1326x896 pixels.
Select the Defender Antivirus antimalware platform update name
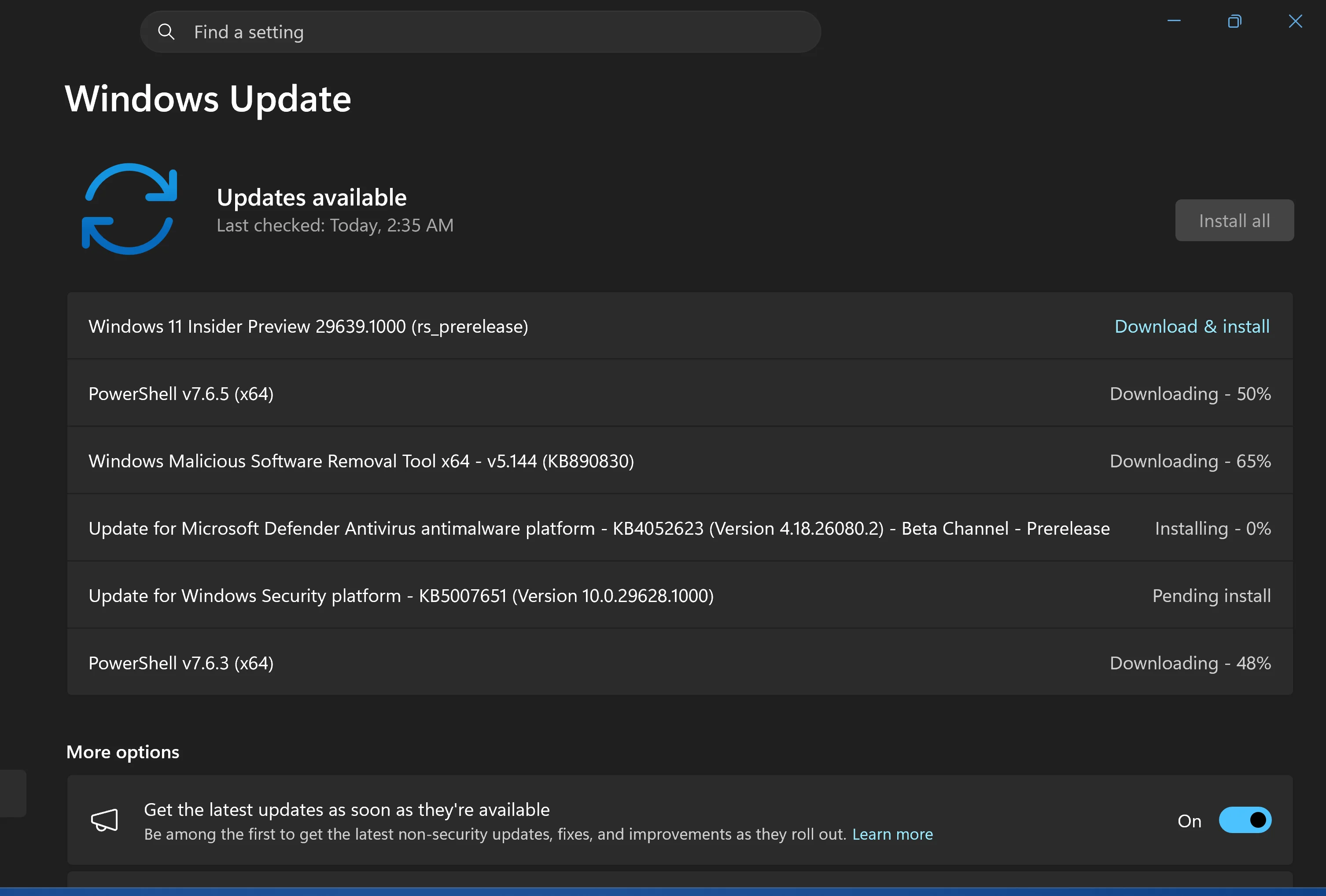(x=599, y=528)
